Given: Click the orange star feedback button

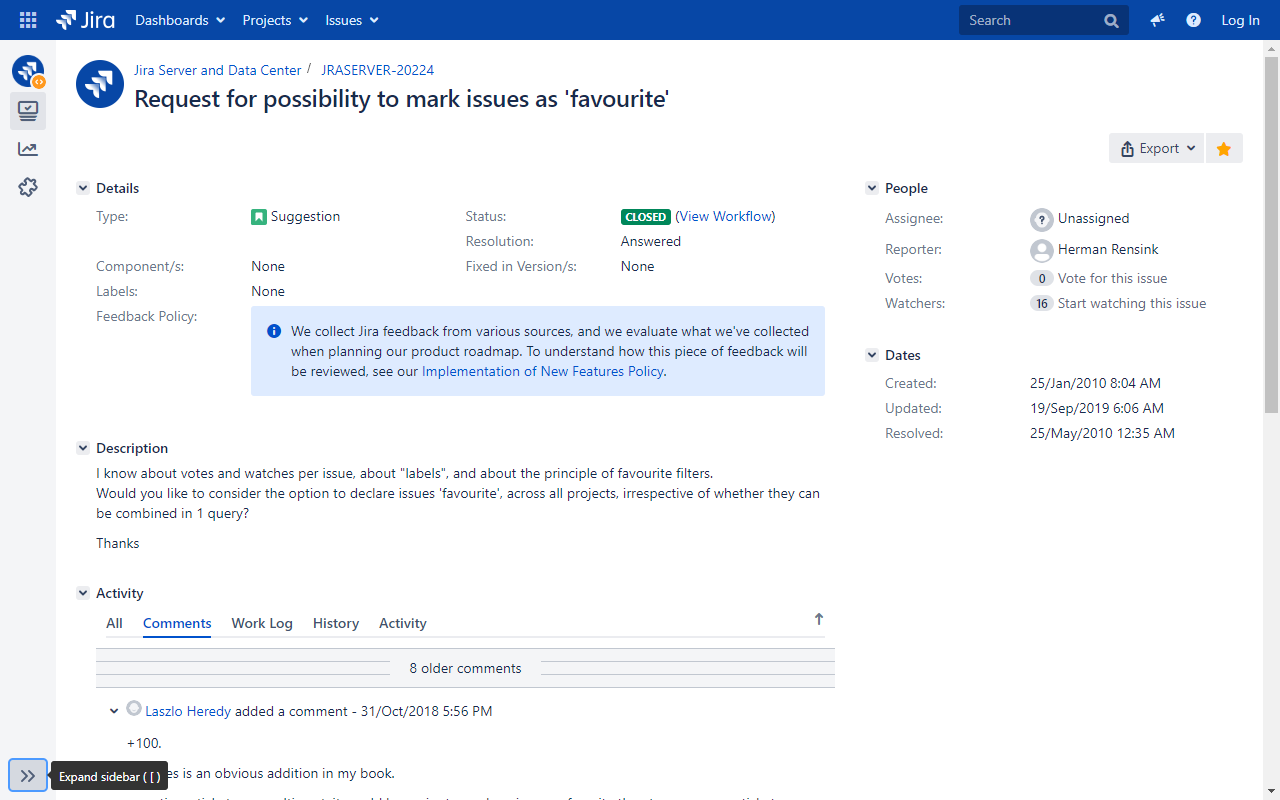Looking at the screenshot, I should tap(1224, 148).
